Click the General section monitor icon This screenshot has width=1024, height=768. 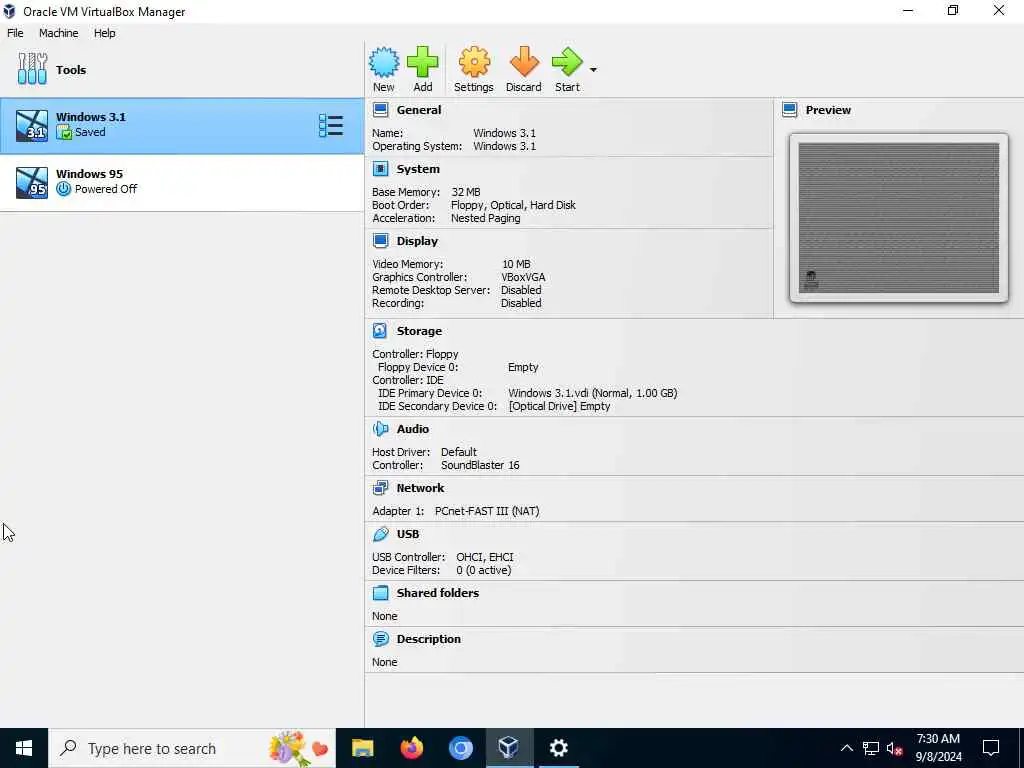pos(380,110)
